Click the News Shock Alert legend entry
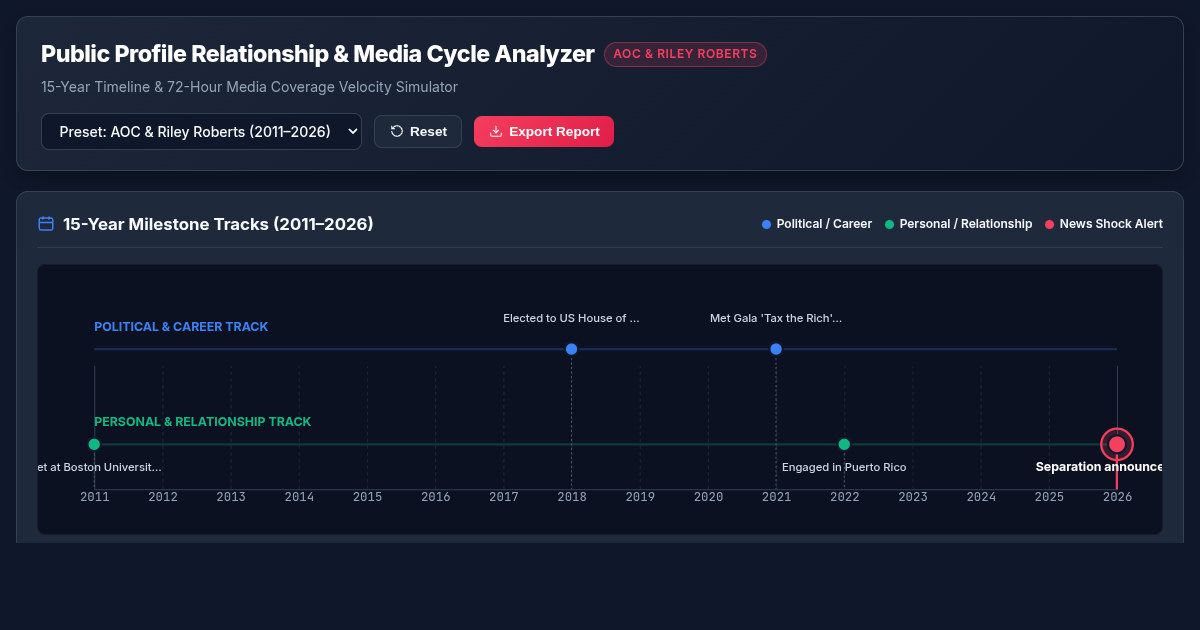Screen dimensions: 1200x630 (1104, 224)
